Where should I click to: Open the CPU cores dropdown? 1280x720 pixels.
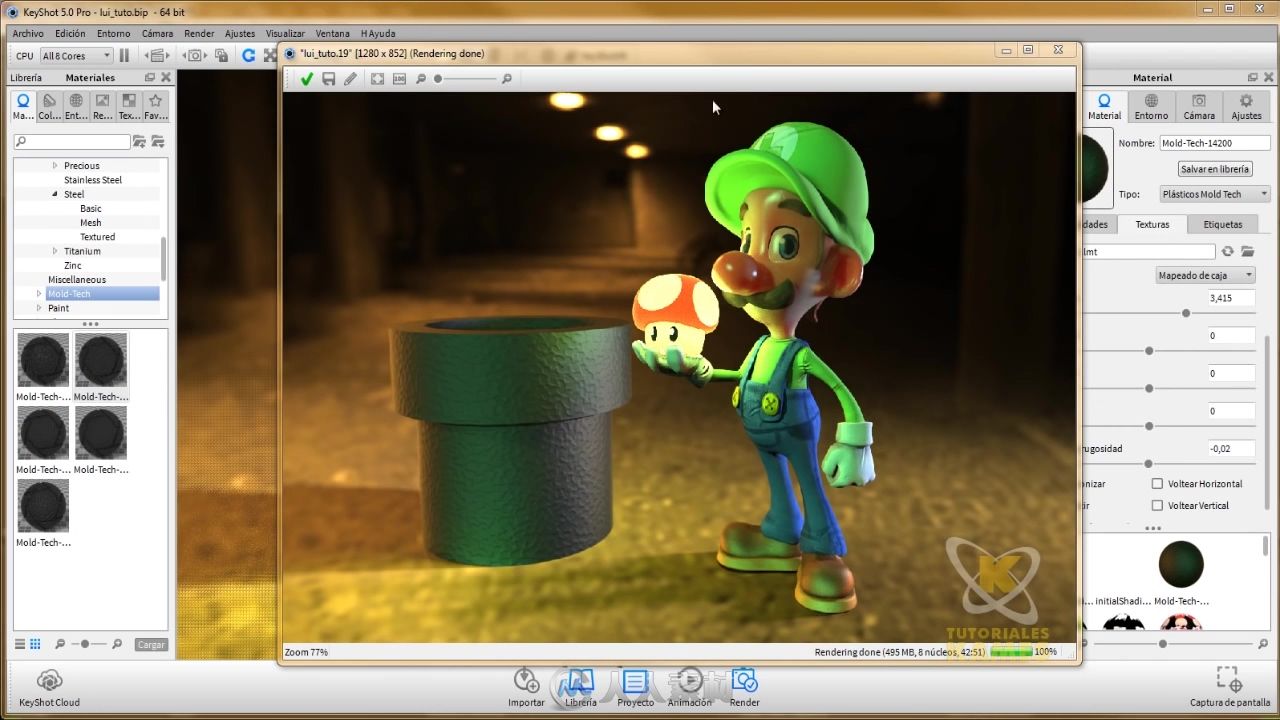tap(77, 56)
